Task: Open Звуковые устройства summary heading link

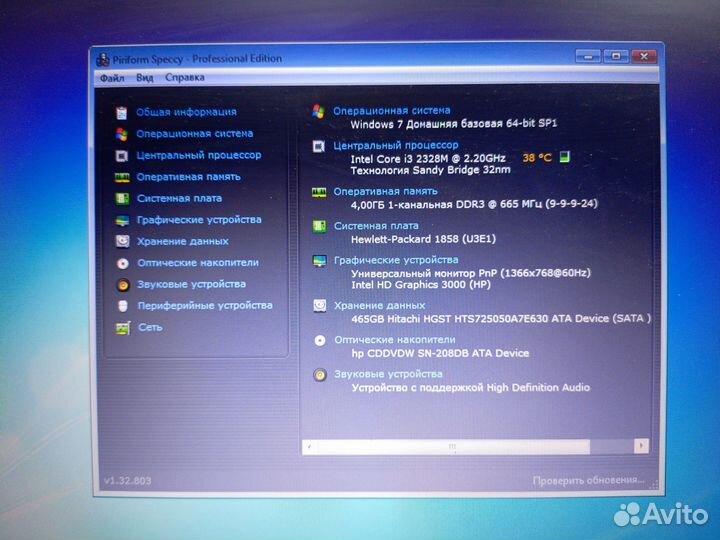Action: tap(388, 375)
